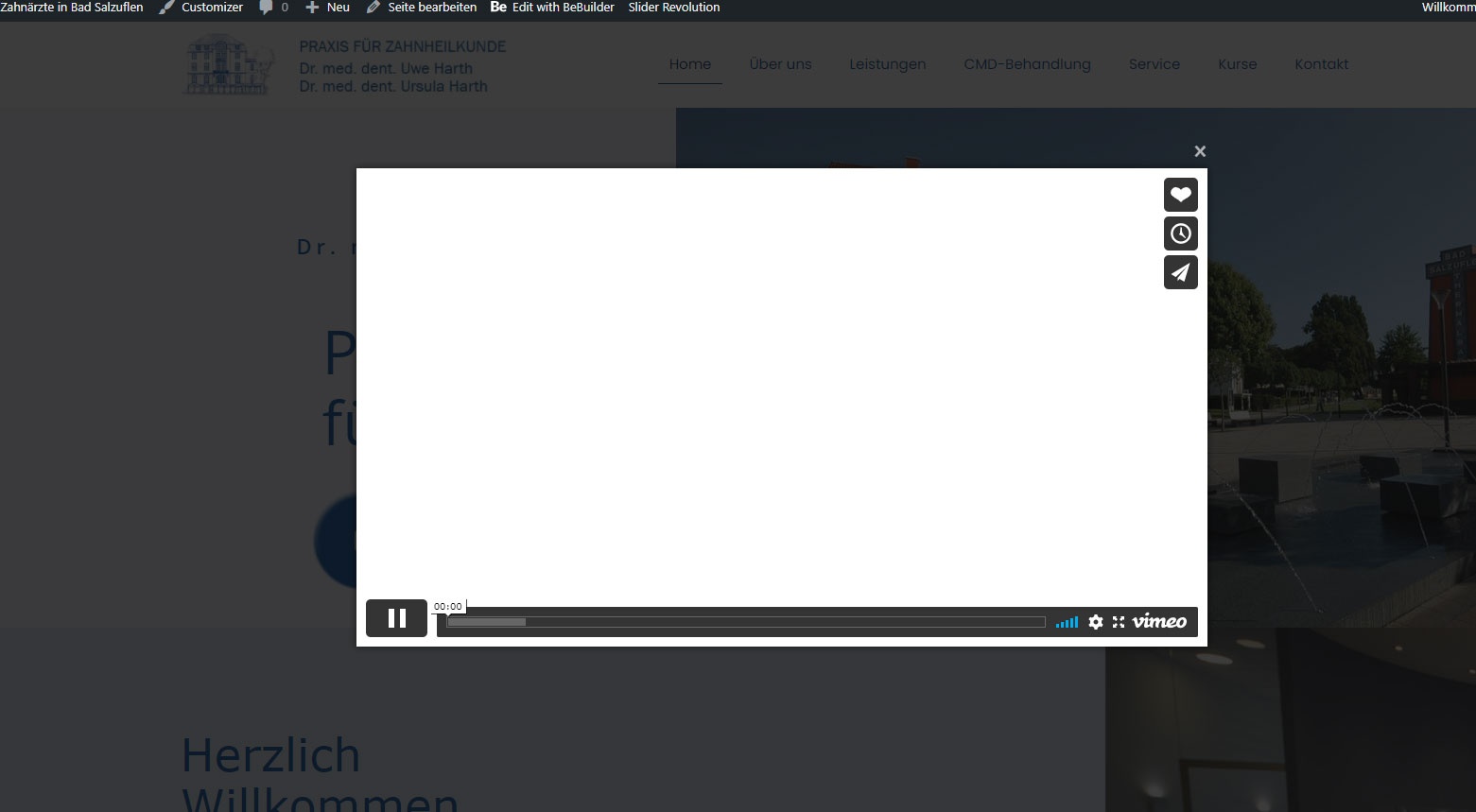Open the Vimeo logo link

(1159, 621)
